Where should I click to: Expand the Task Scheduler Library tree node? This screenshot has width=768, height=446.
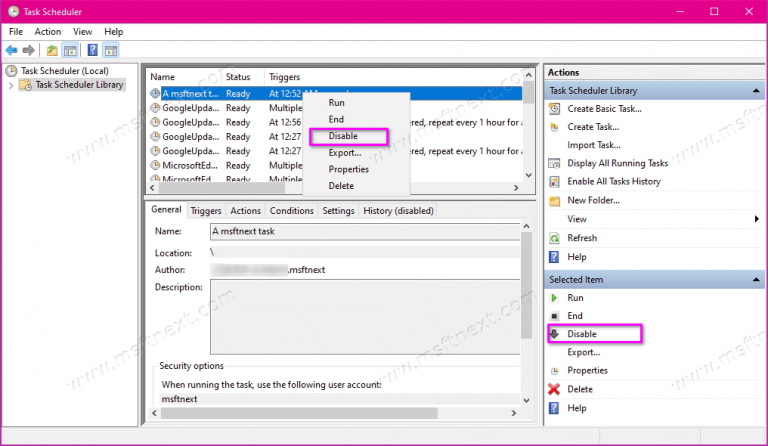tap(11, 85)
